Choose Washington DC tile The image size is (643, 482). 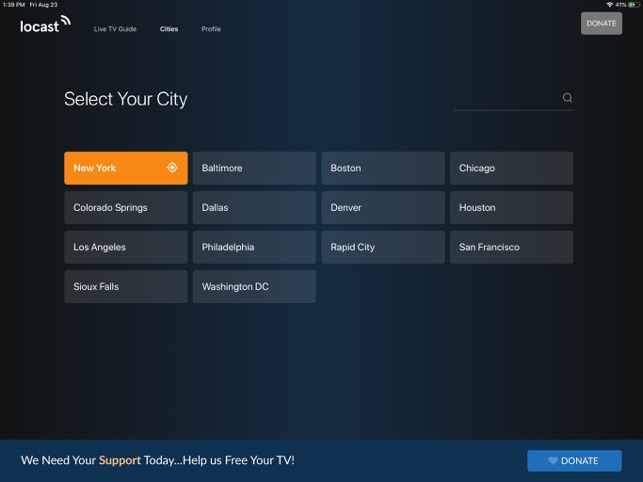254,286
